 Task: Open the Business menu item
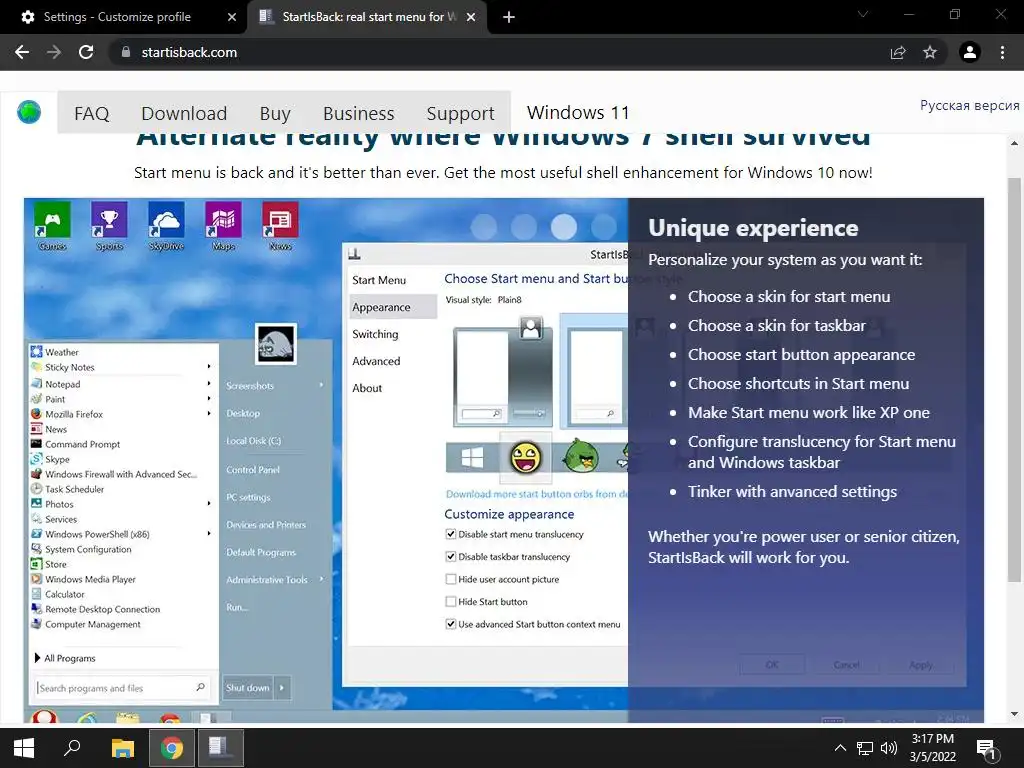coord(359,113)
